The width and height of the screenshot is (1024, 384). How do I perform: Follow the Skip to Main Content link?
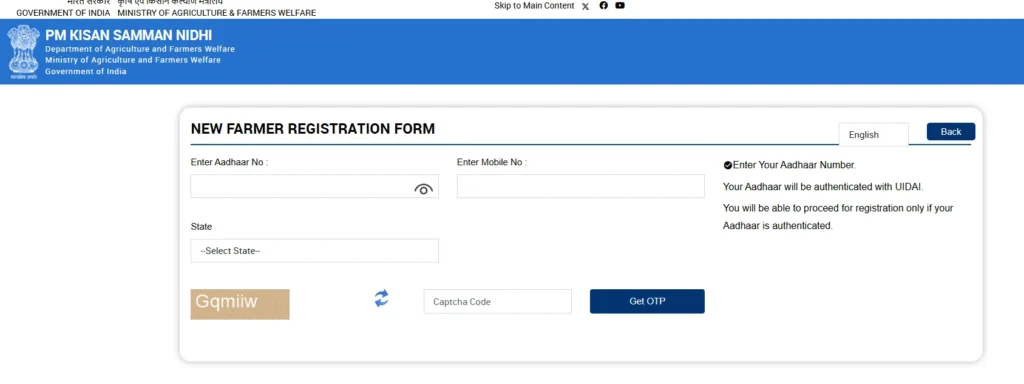tap(534, 6)
